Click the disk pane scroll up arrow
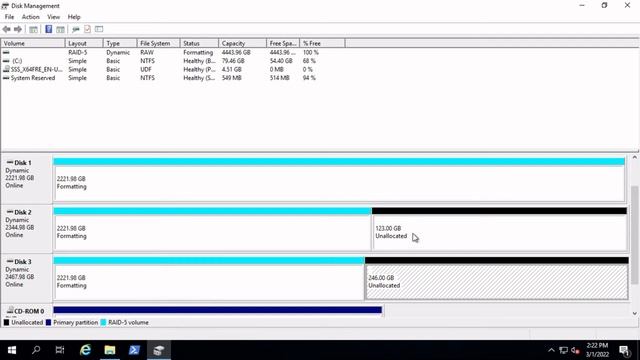 635,158
